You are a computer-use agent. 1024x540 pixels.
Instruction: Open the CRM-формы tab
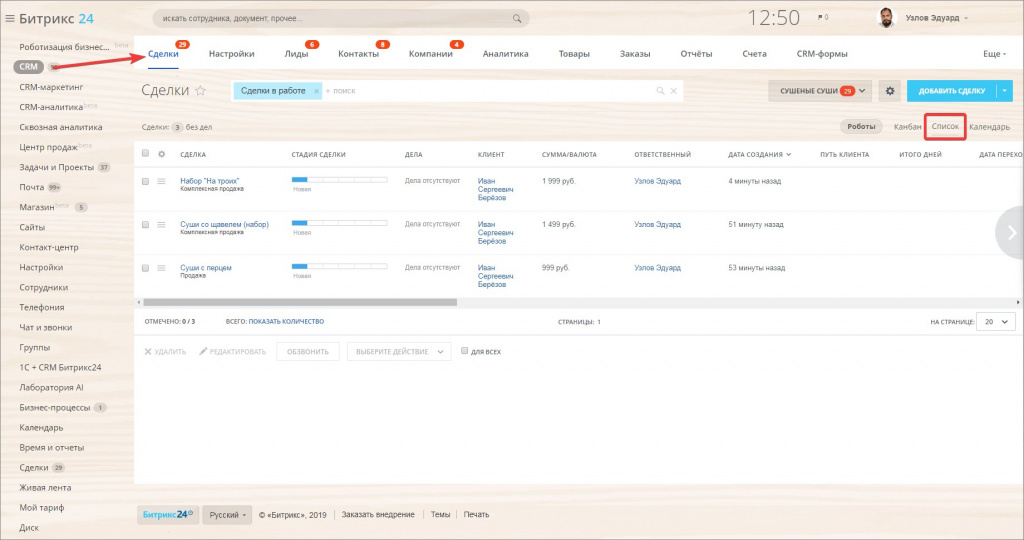[x=822, y=54]
